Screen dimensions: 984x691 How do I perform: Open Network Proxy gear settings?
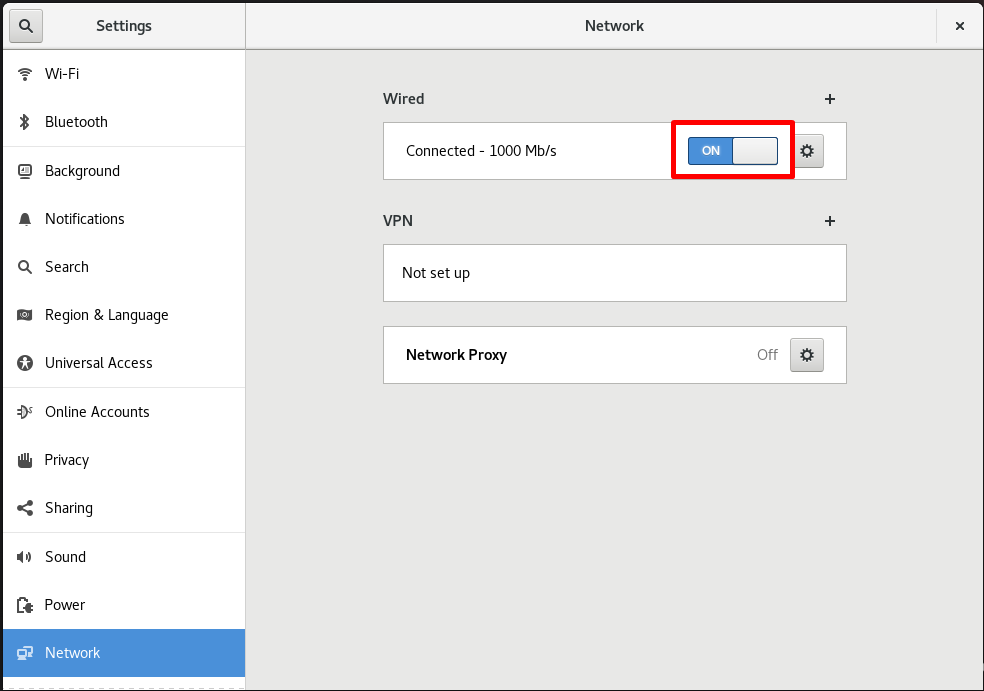(x=806, y=355)
